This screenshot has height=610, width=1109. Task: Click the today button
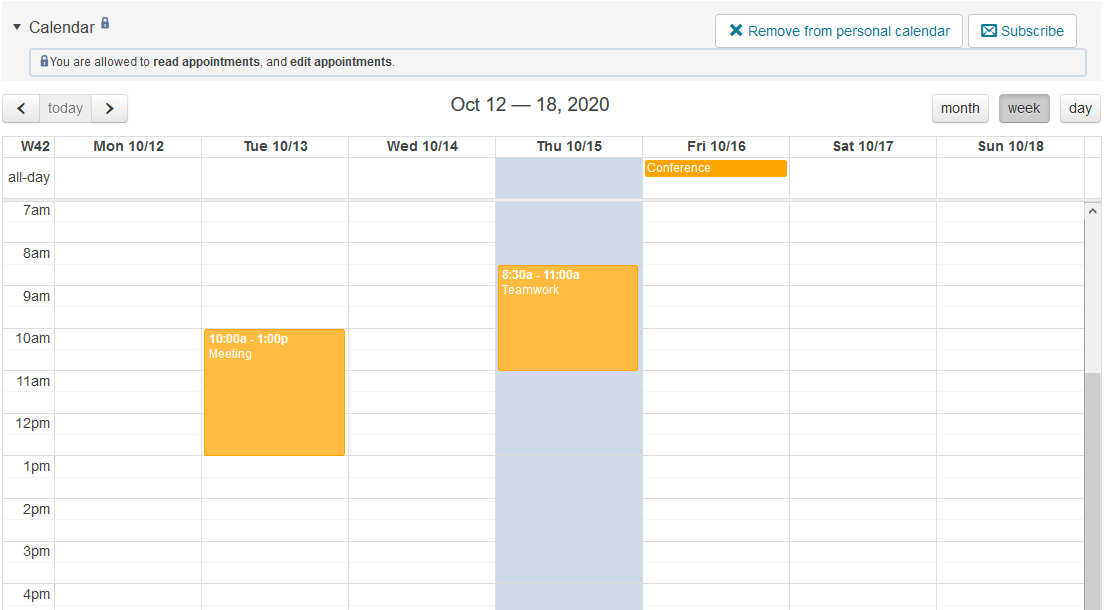(64, 108)
